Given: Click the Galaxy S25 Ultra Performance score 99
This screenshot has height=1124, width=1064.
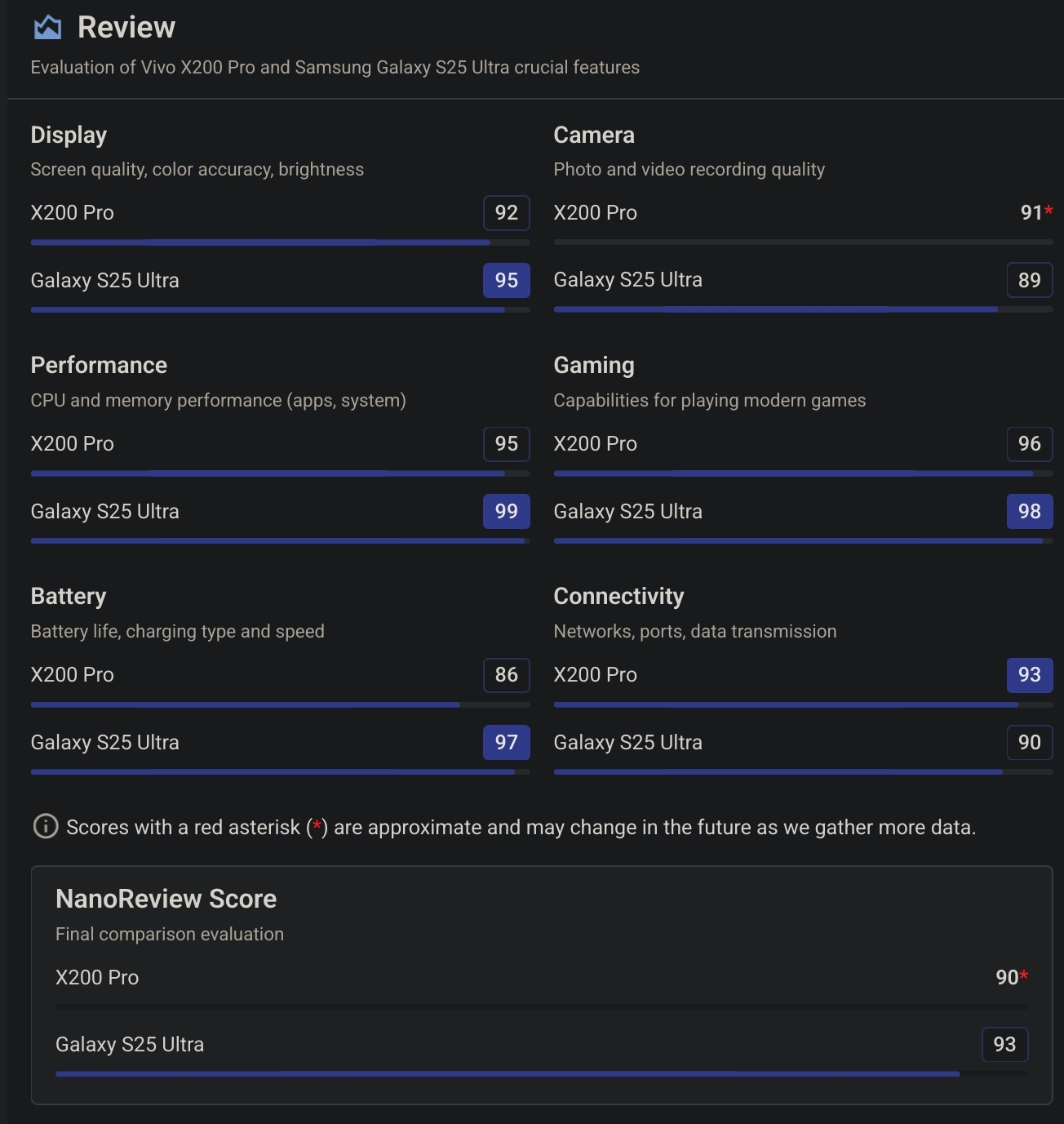Looking at the screenshot, I should (506, 512).
